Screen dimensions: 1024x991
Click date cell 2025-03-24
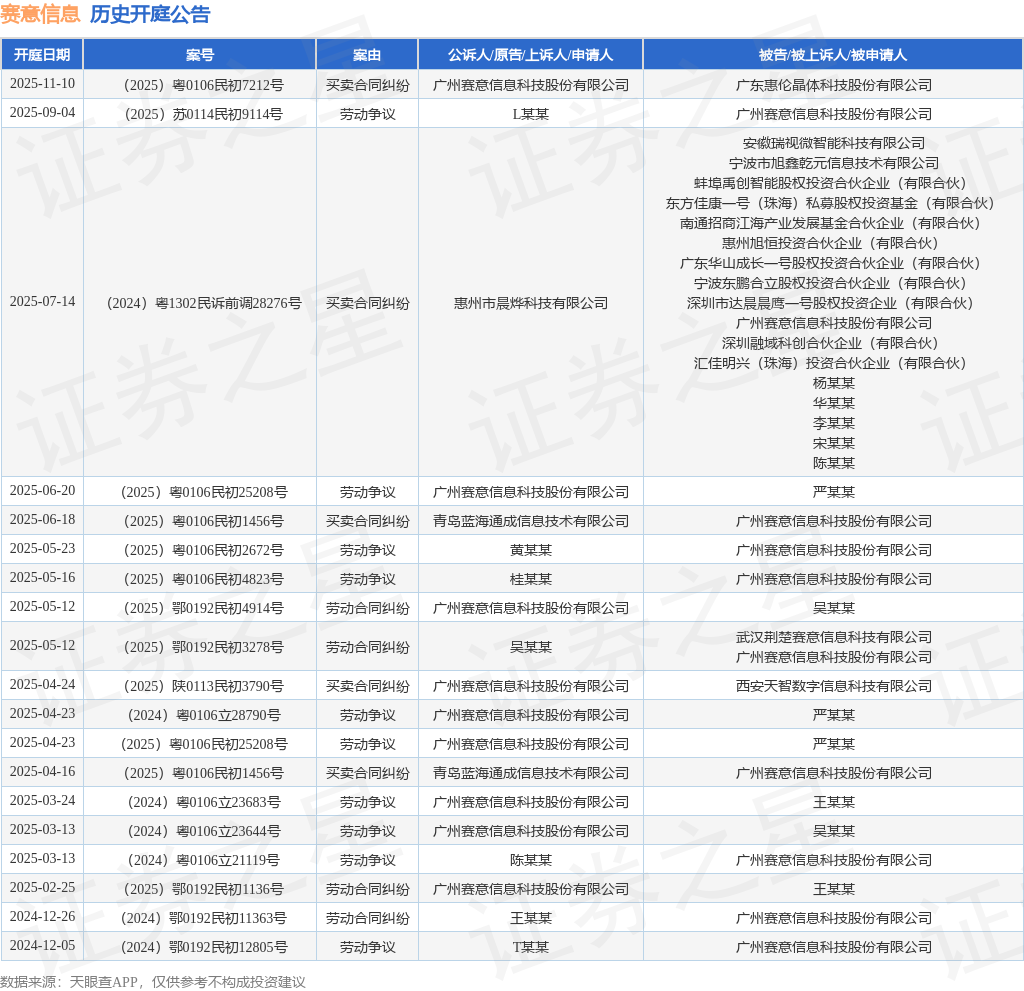[42, 800]
